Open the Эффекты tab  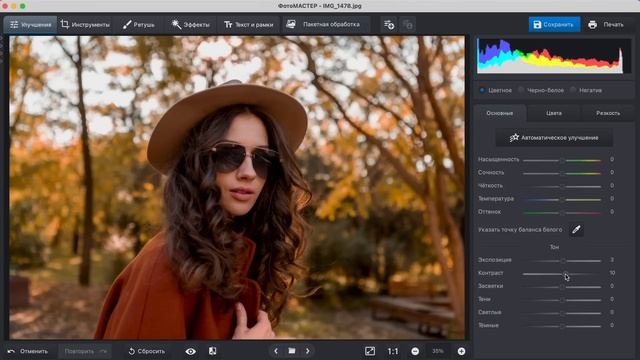click(x=190, y=24)
